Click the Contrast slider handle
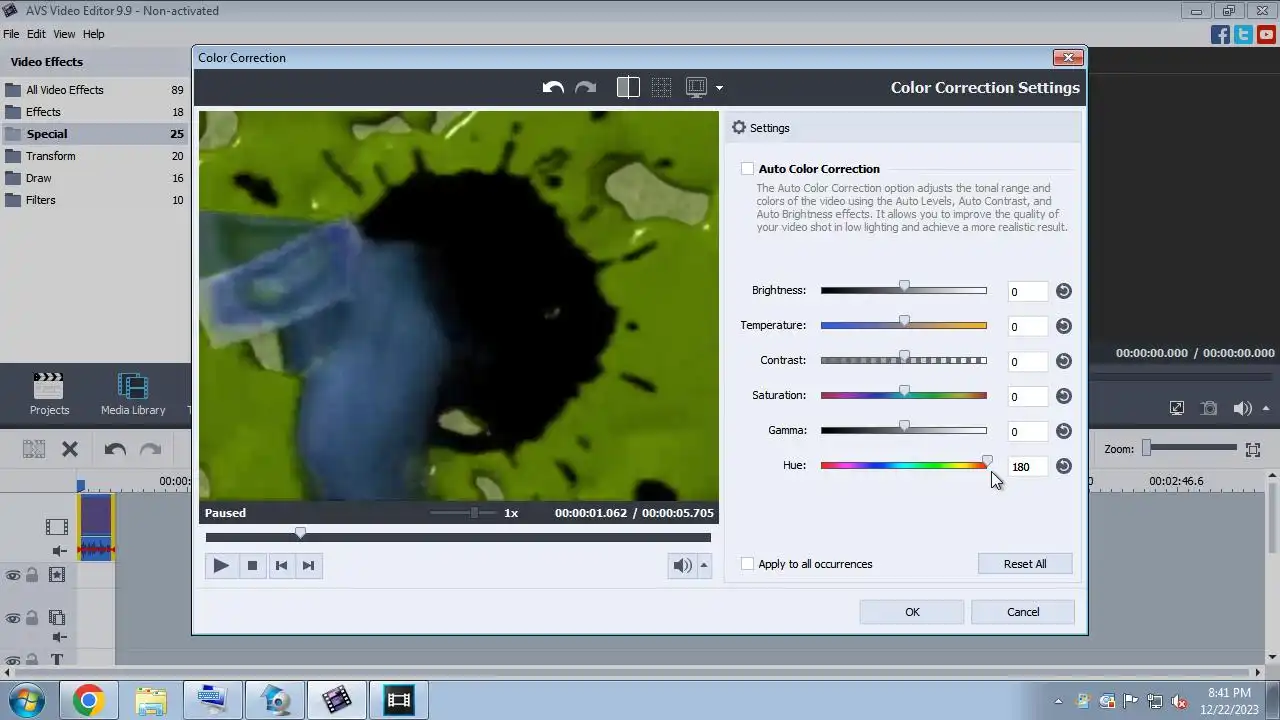 904,357
